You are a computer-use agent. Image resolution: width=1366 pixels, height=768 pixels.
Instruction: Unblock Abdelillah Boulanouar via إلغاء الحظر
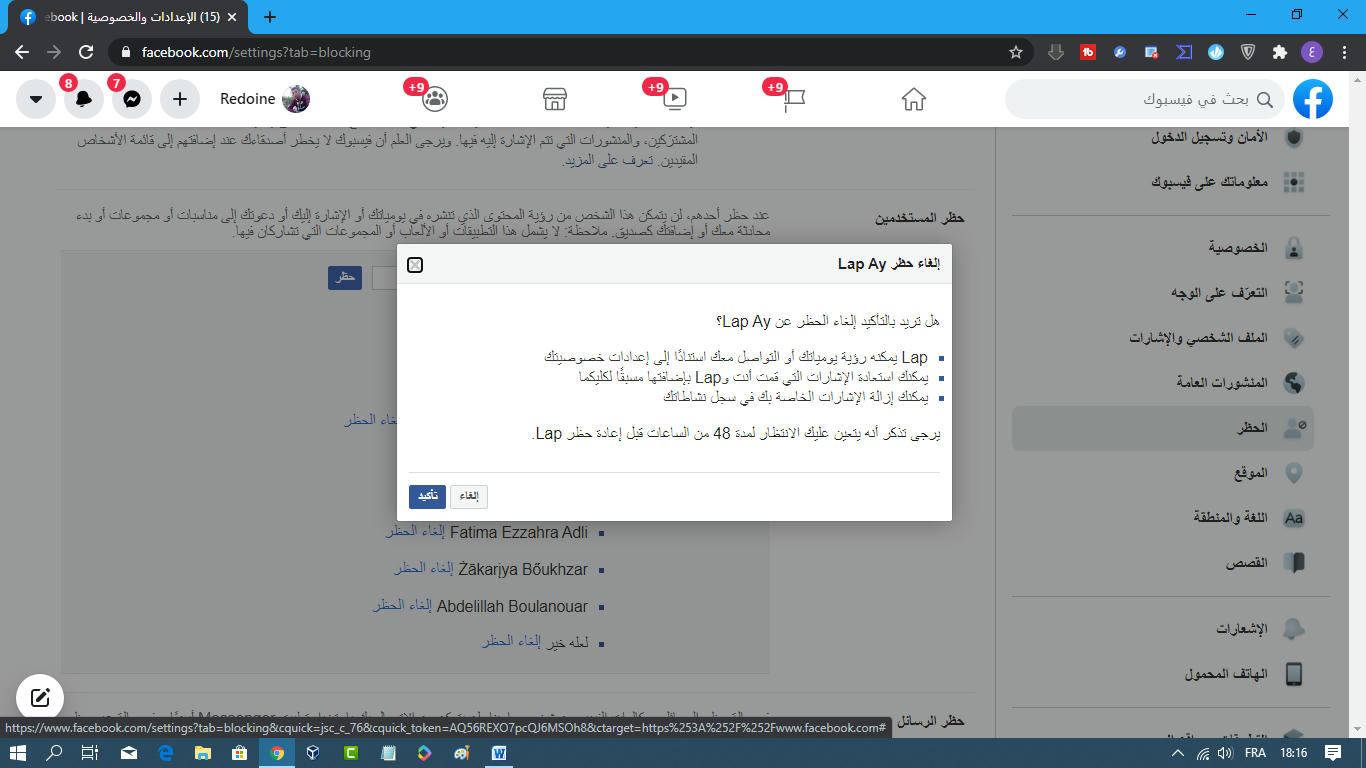[x=402, y=606]
